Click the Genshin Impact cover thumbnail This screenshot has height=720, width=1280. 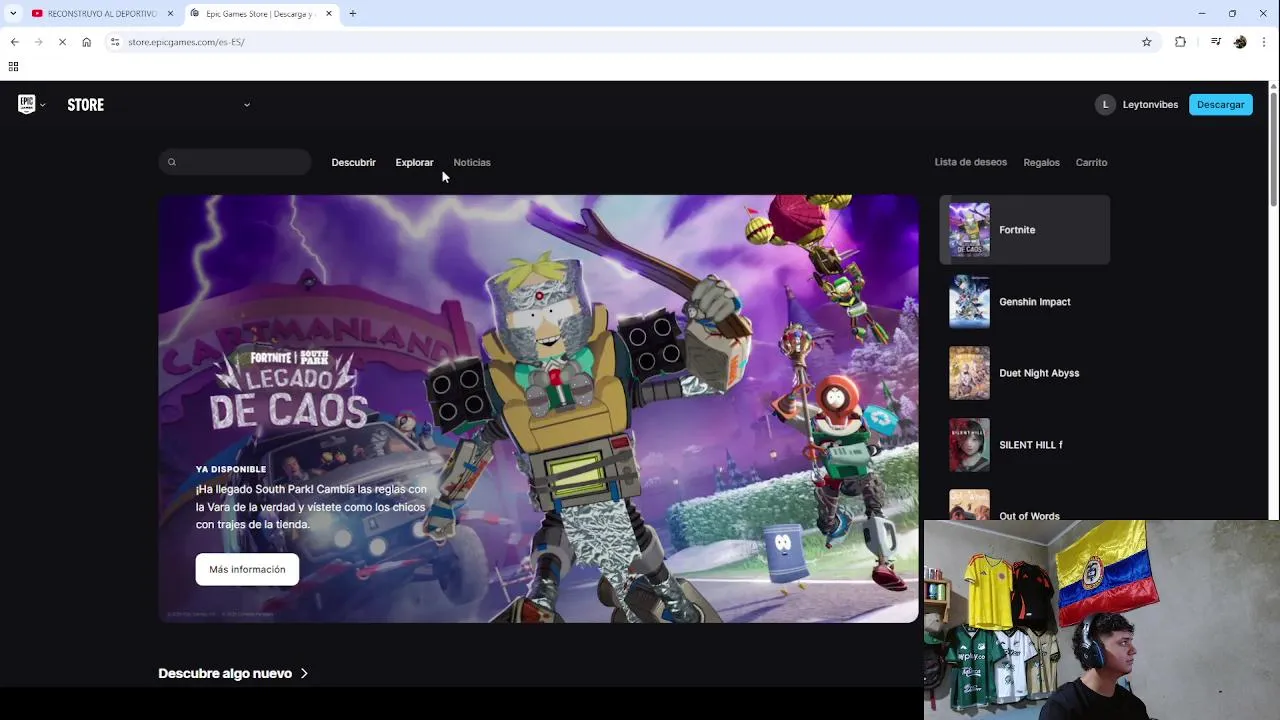click(969, 302)
